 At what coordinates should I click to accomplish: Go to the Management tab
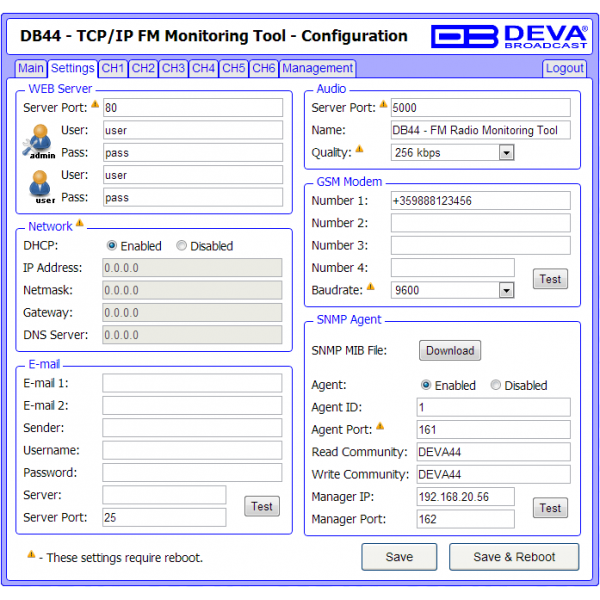(x=318, y=68)
